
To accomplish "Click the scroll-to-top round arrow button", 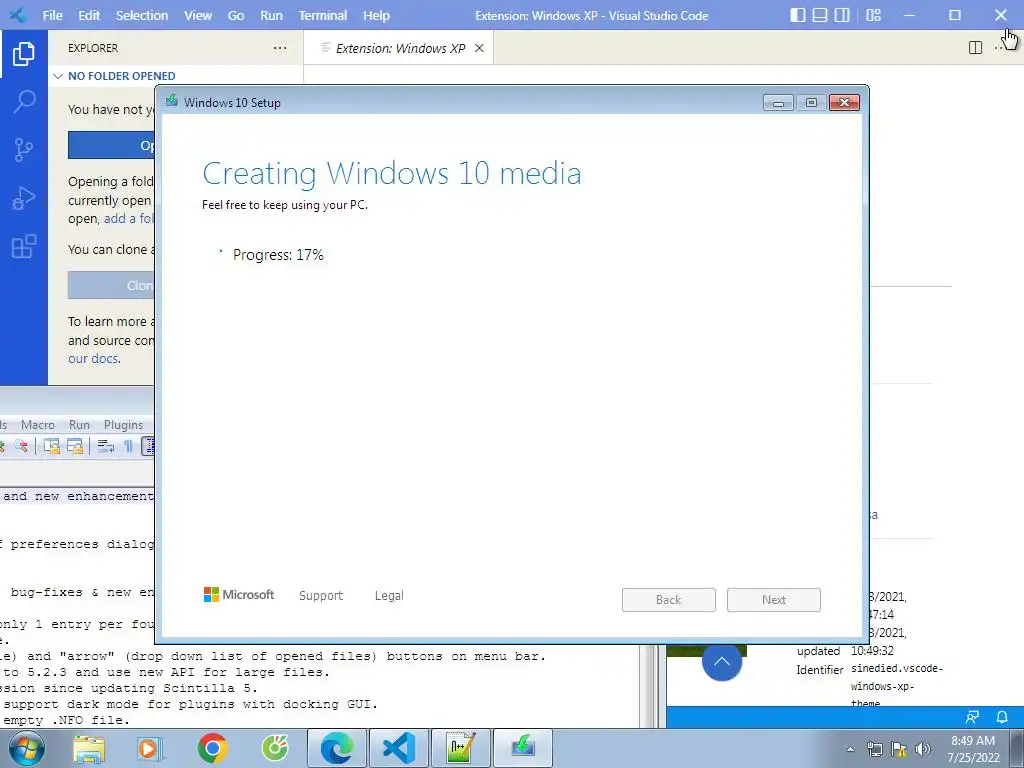I will pos(722,662).
